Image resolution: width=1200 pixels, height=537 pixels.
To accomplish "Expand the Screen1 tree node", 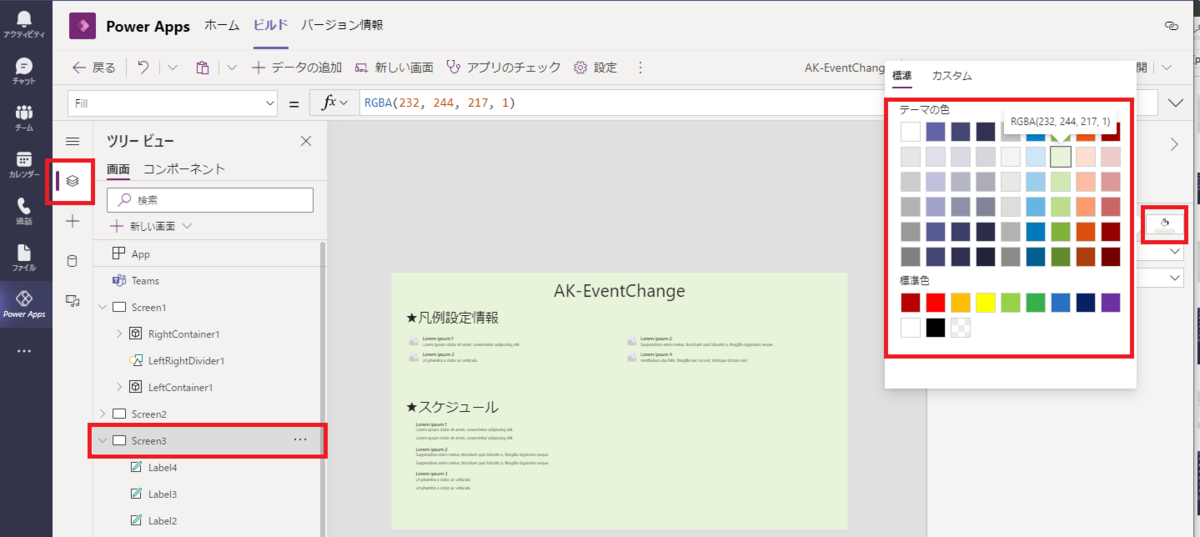I will point(102,307).
